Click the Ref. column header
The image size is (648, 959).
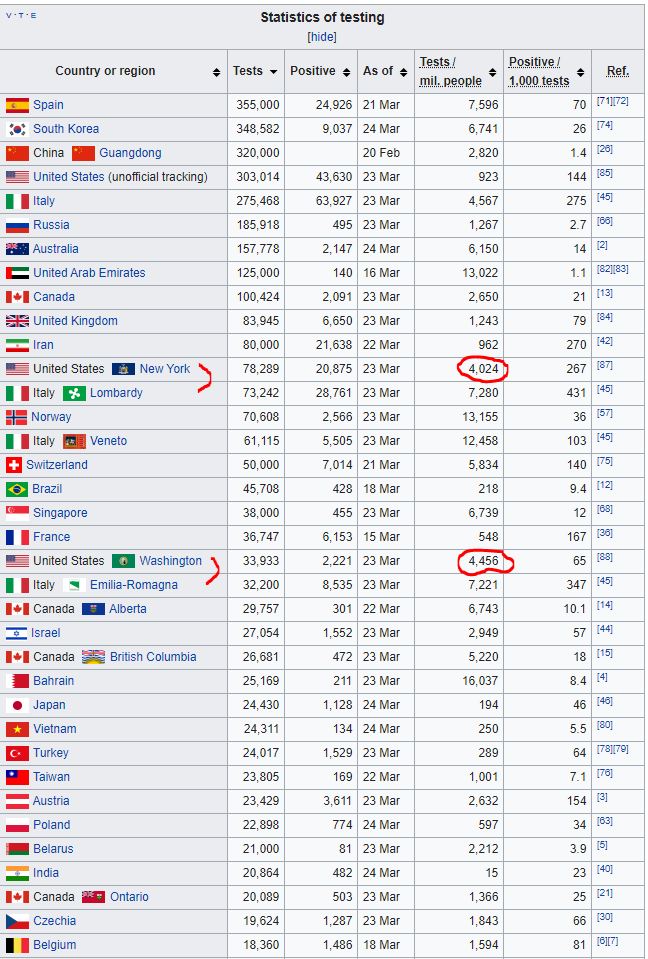click(x=617, y=71)
